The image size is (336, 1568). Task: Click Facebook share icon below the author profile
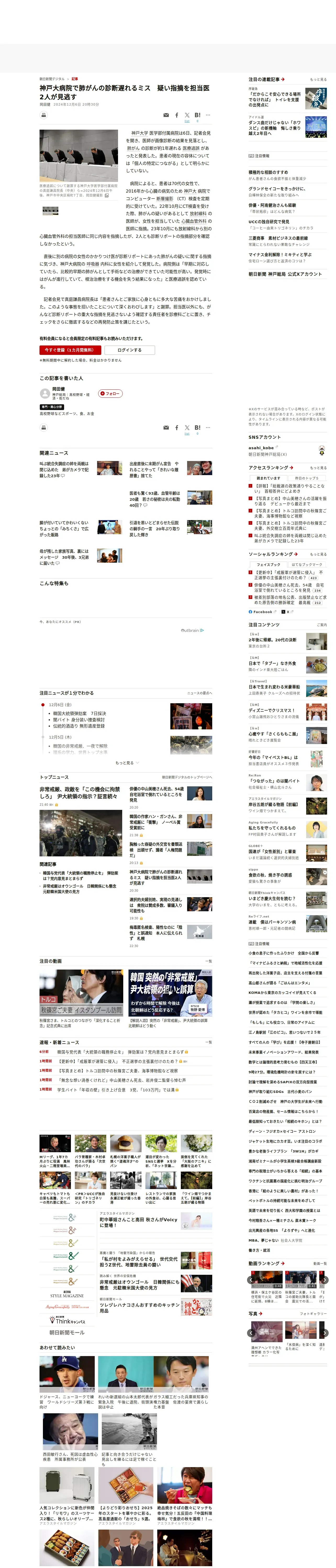pos(177,427)
